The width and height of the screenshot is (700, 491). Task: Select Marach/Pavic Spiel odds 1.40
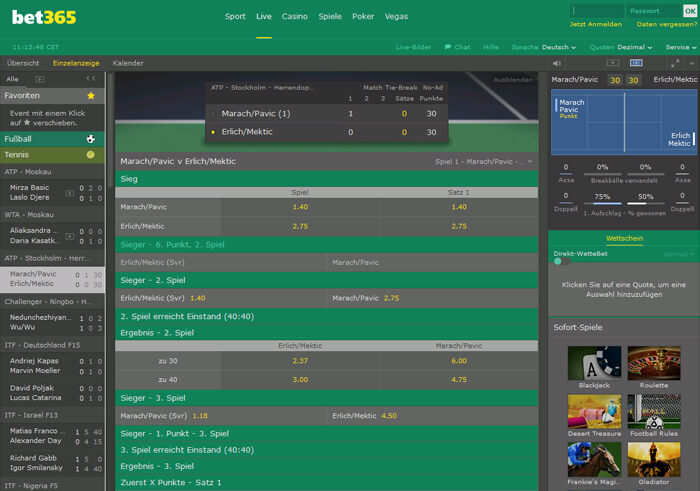300,207
